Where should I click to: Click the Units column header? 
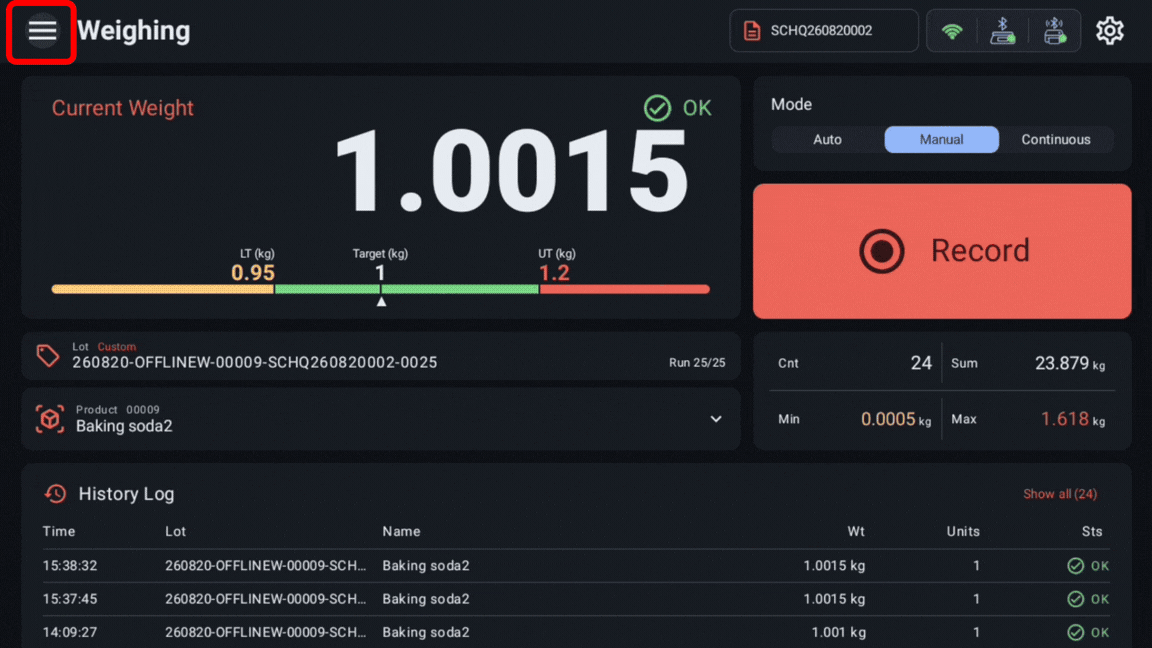962,531
